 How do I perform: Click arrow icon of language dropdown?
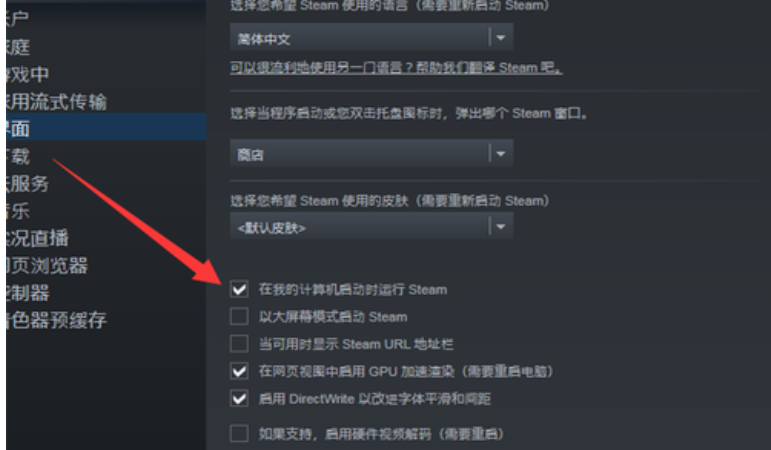501,37
